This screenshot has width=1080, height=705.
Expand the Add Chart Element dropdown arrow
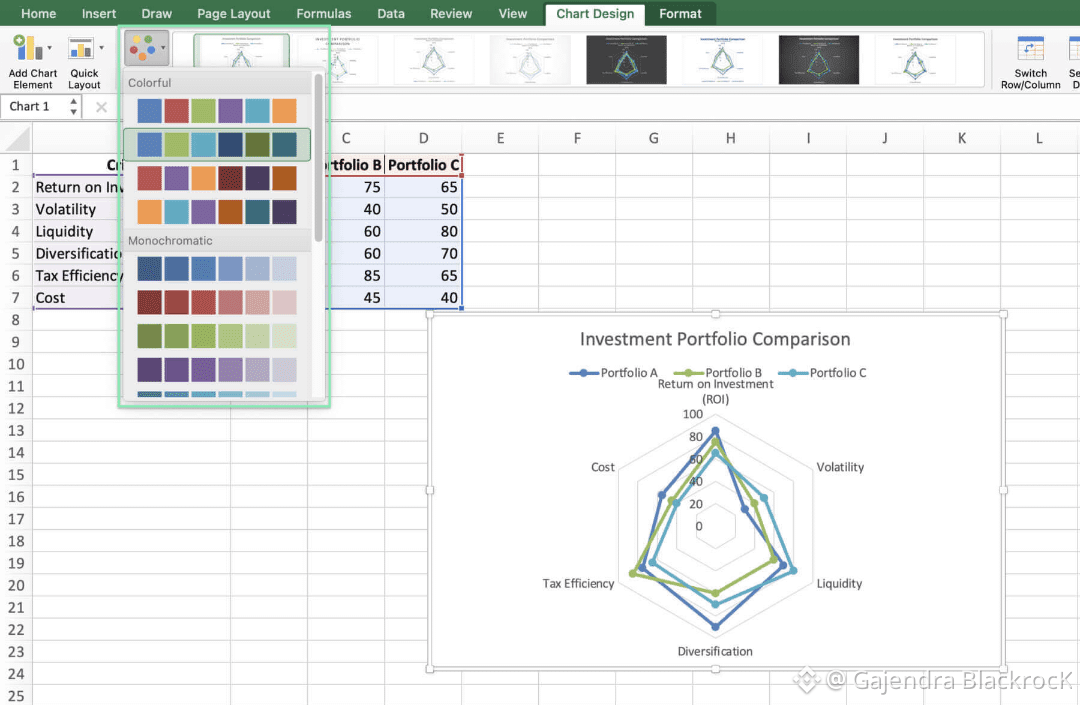(50, 48)
